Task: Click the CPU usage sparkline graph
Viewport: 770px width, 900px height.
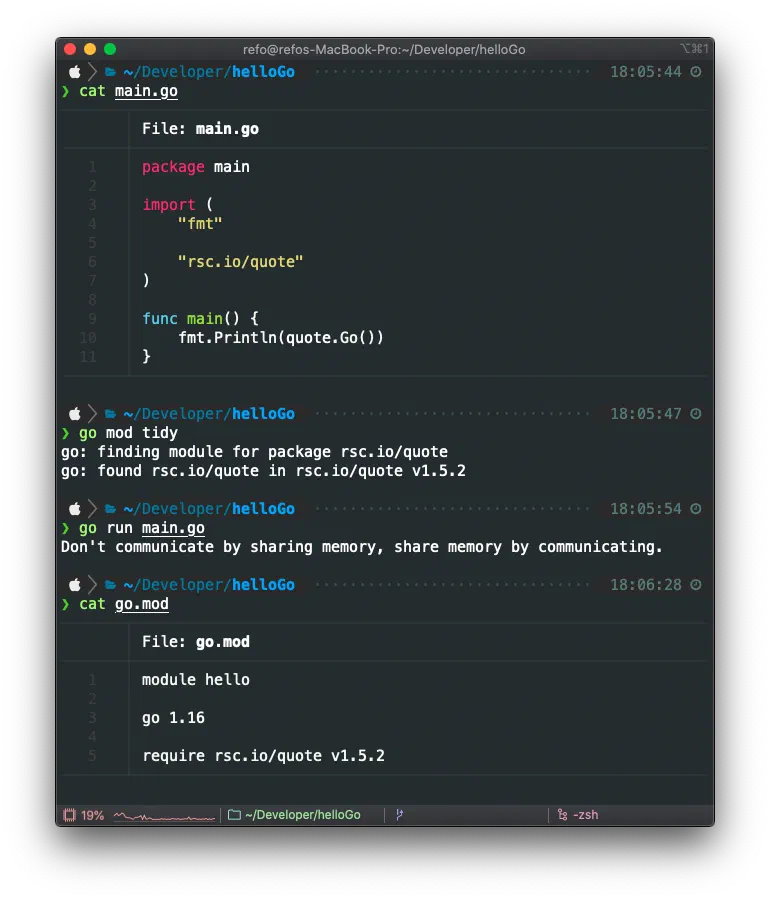Action: point(164,816)
